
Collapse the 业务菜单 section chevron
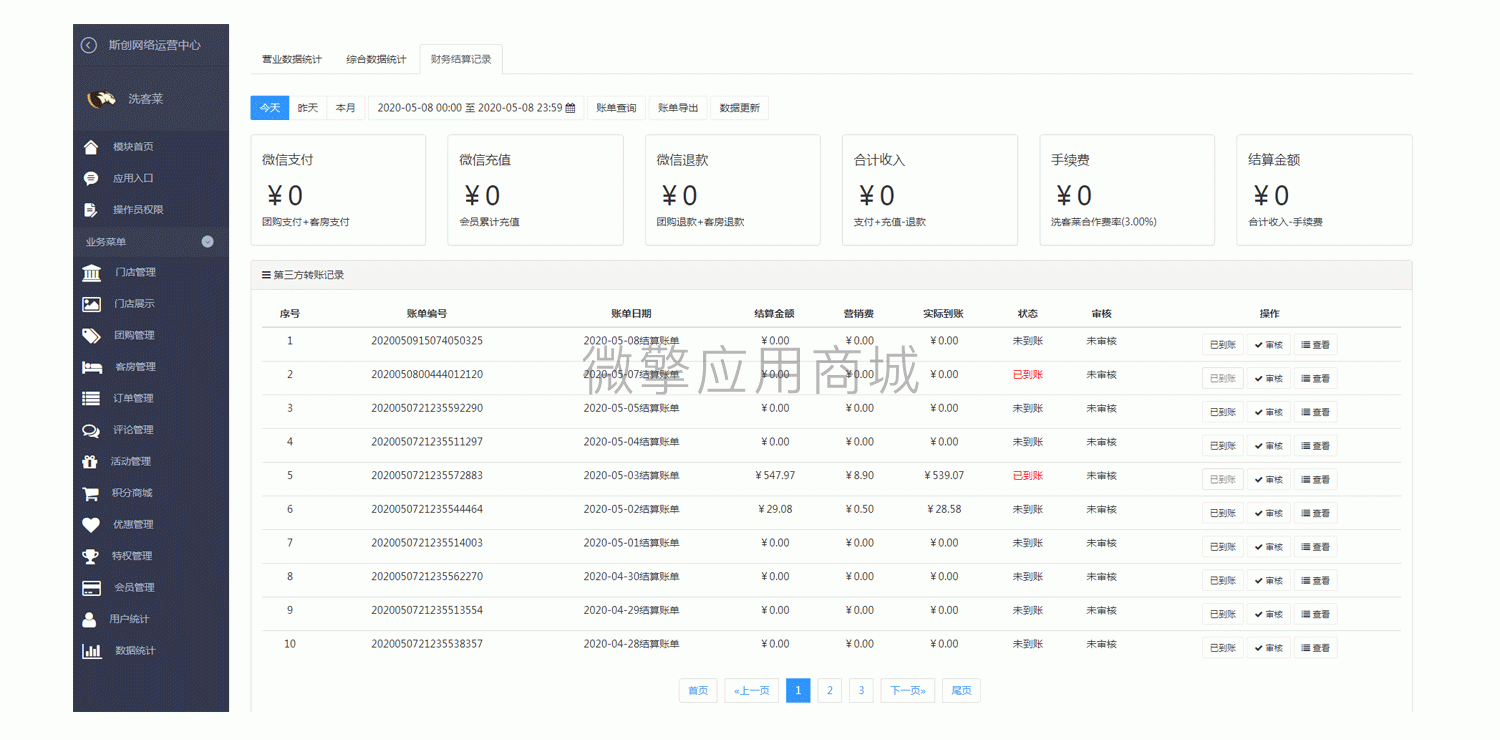pos(207,241)
